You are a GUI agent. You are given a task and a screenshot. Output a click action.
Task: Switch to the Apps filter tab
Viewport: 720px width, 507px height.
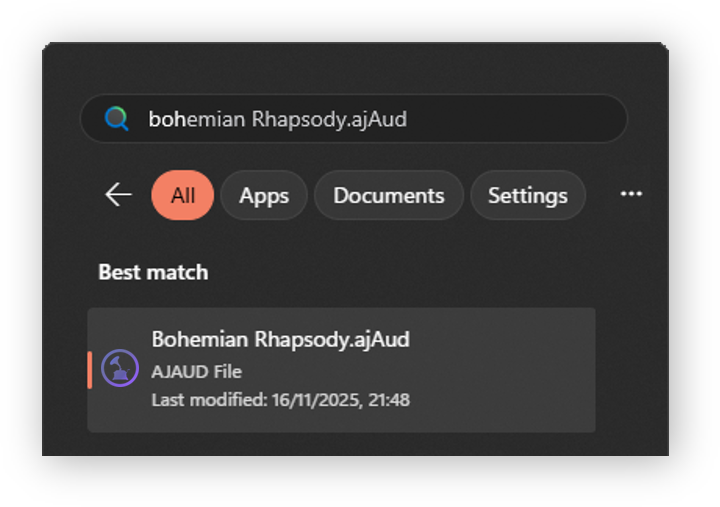264,195
